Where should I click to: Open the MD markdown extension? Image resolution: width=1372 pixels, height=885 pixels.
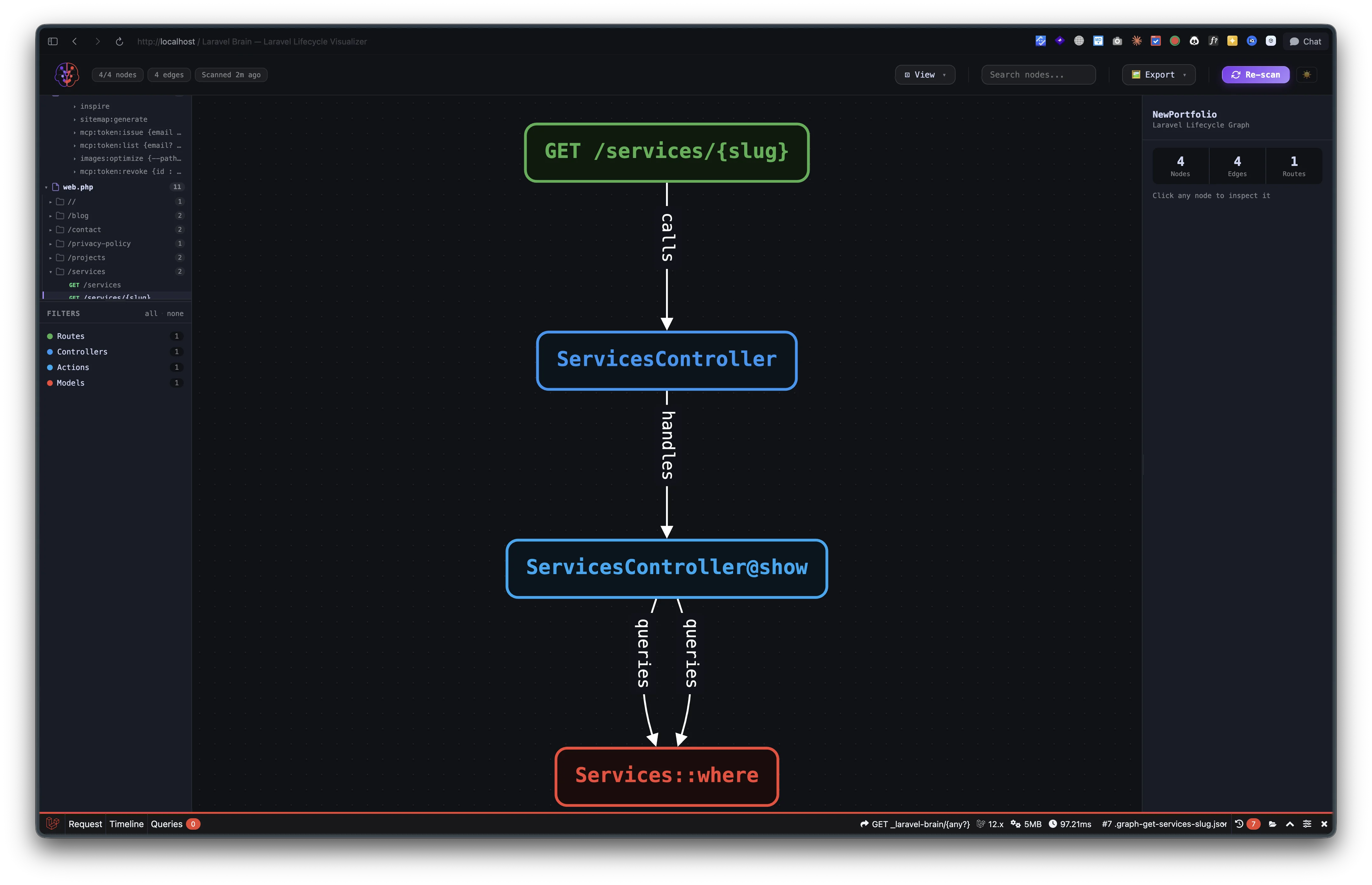[x=1098, y=41]
